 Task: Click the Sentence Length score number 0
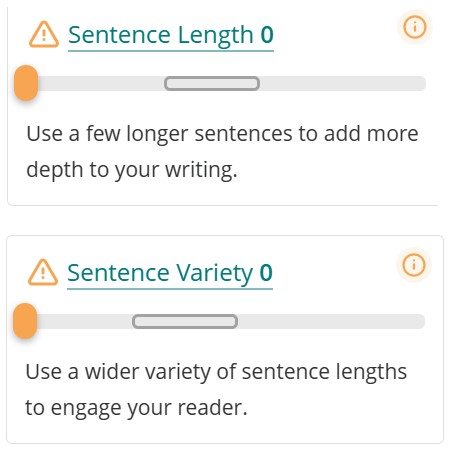coord(267,34)
